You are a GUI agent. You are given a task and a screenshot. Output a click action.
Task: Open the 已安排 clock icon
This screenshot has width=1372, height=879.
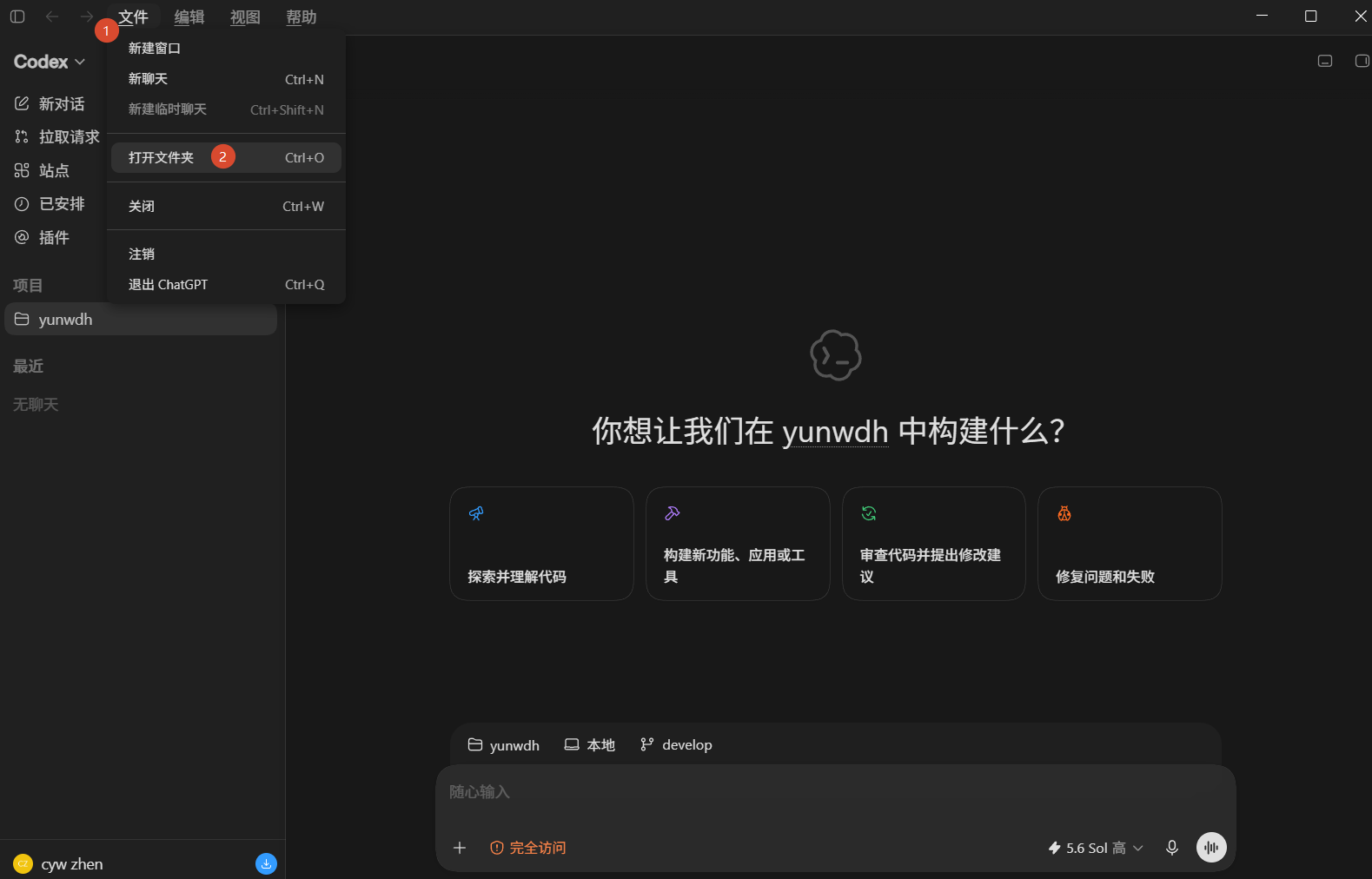(x=22, y=203)
